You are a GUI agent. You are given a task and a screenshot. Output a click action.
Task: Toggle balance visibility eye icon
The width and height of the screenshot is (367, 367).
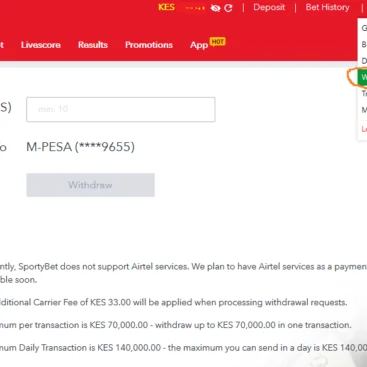[215, 8]
